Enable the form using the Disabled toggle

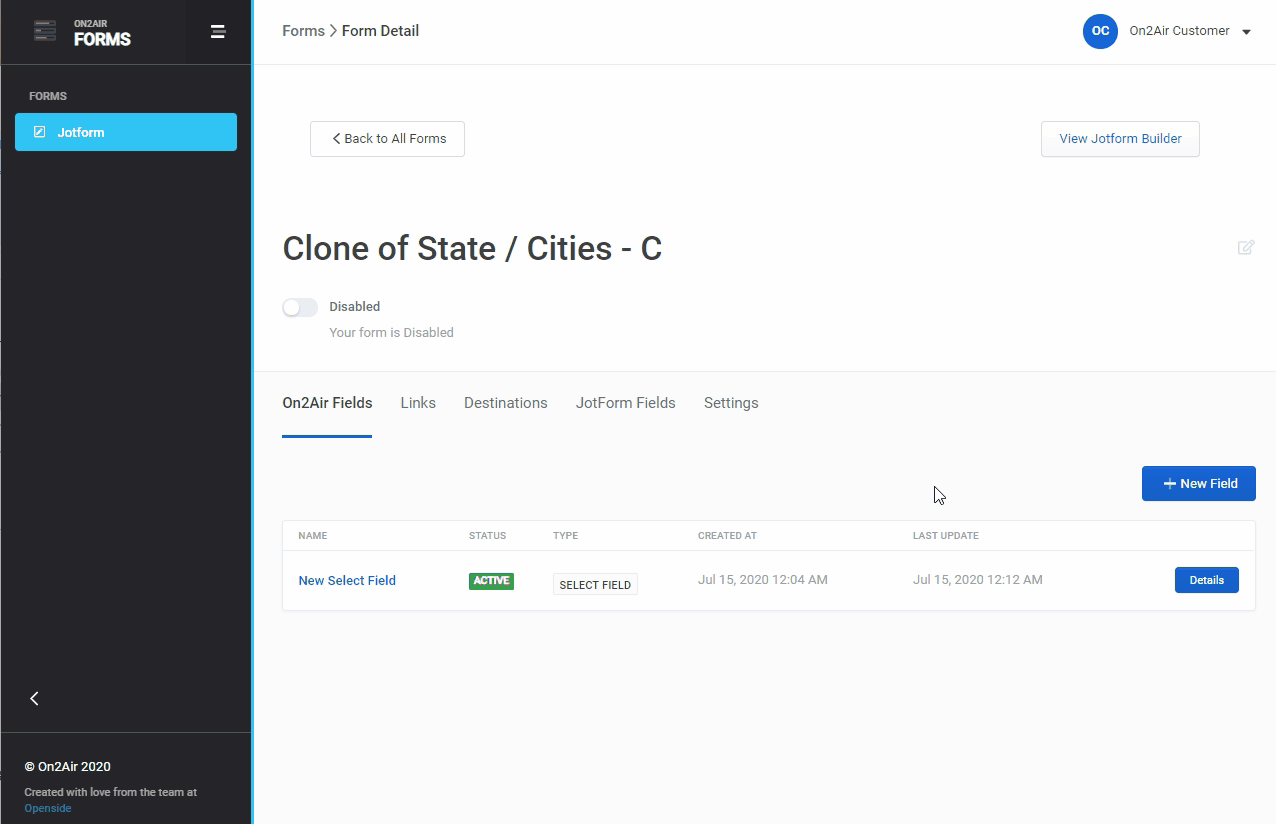300,308
